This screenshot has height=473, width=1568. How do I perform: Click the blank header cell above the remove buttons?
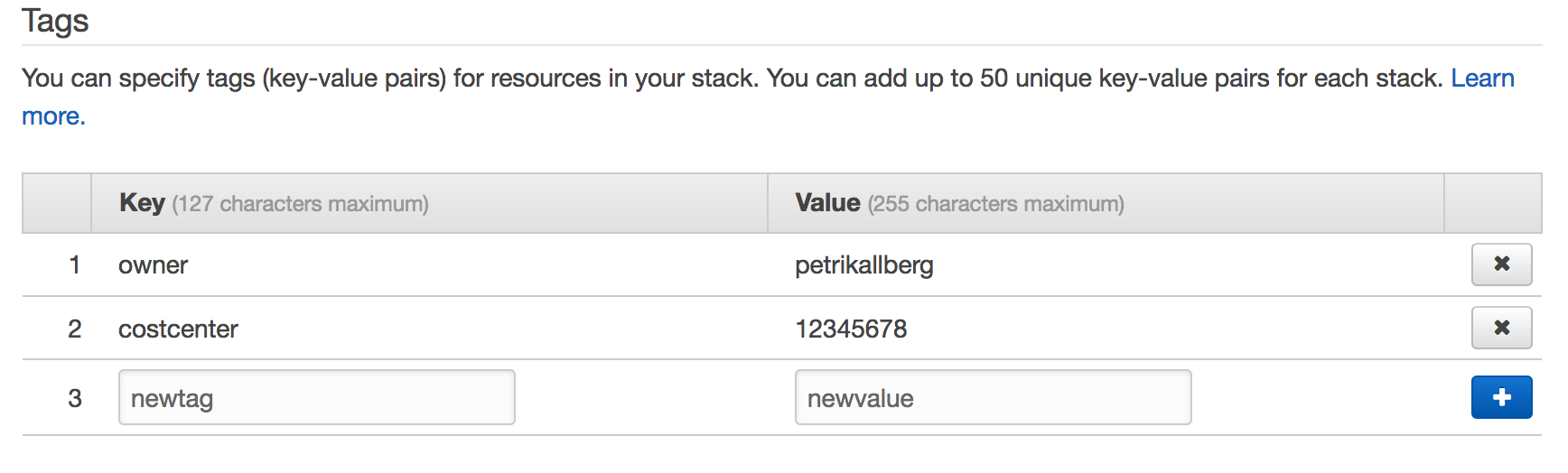(x=1492, y=203)
